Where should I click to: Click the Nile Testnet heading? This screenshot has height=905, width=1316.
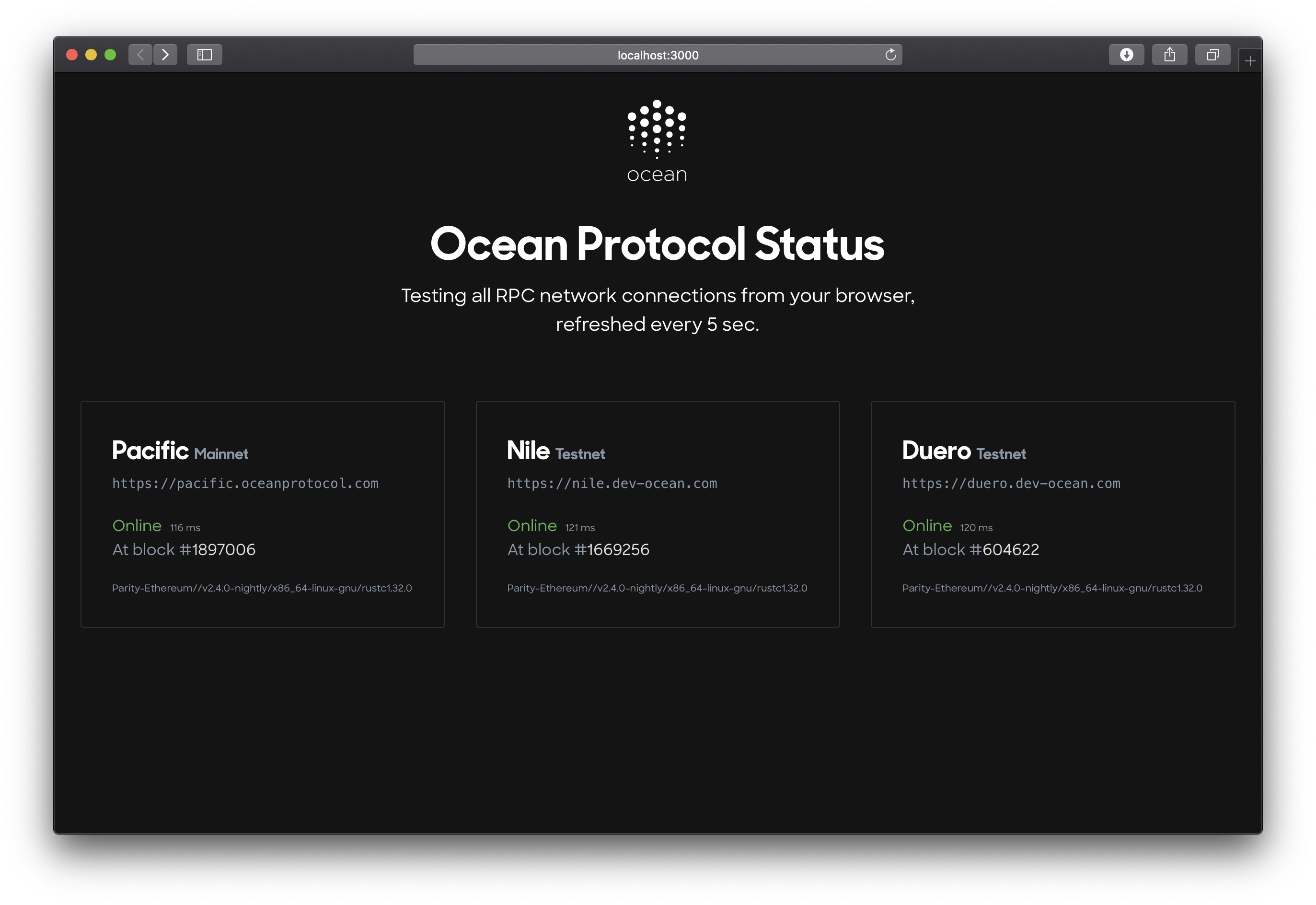pyautogui.click(x=555, y=451)
